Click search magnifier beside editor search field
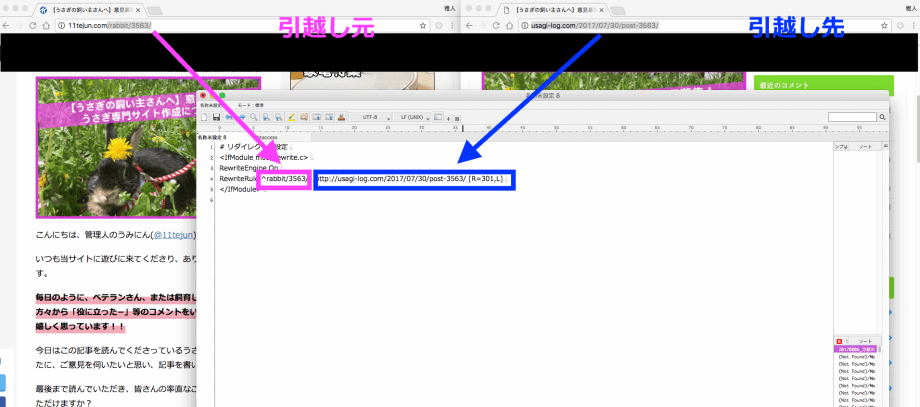 (884, 117)
